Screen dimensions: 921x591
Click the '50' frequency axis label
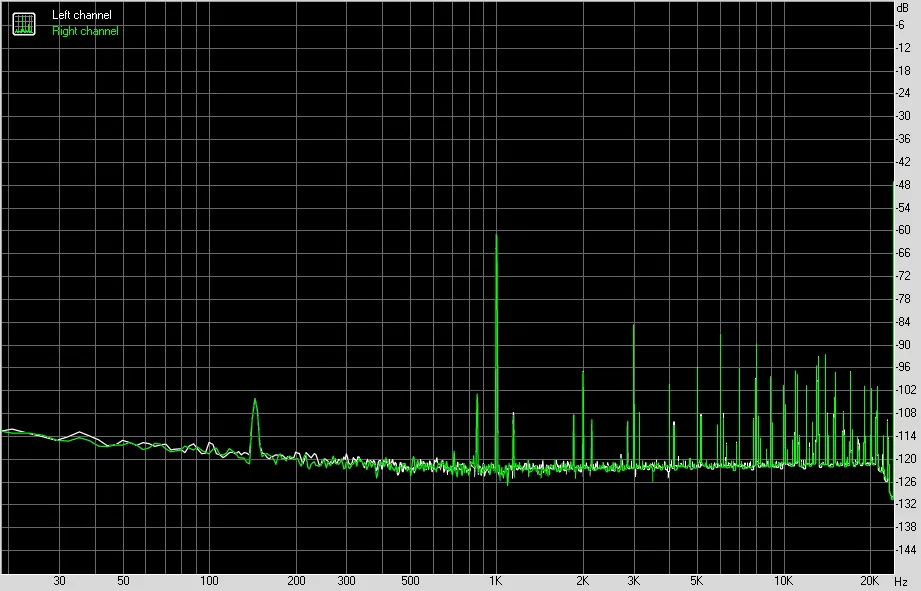coord(123,581)
